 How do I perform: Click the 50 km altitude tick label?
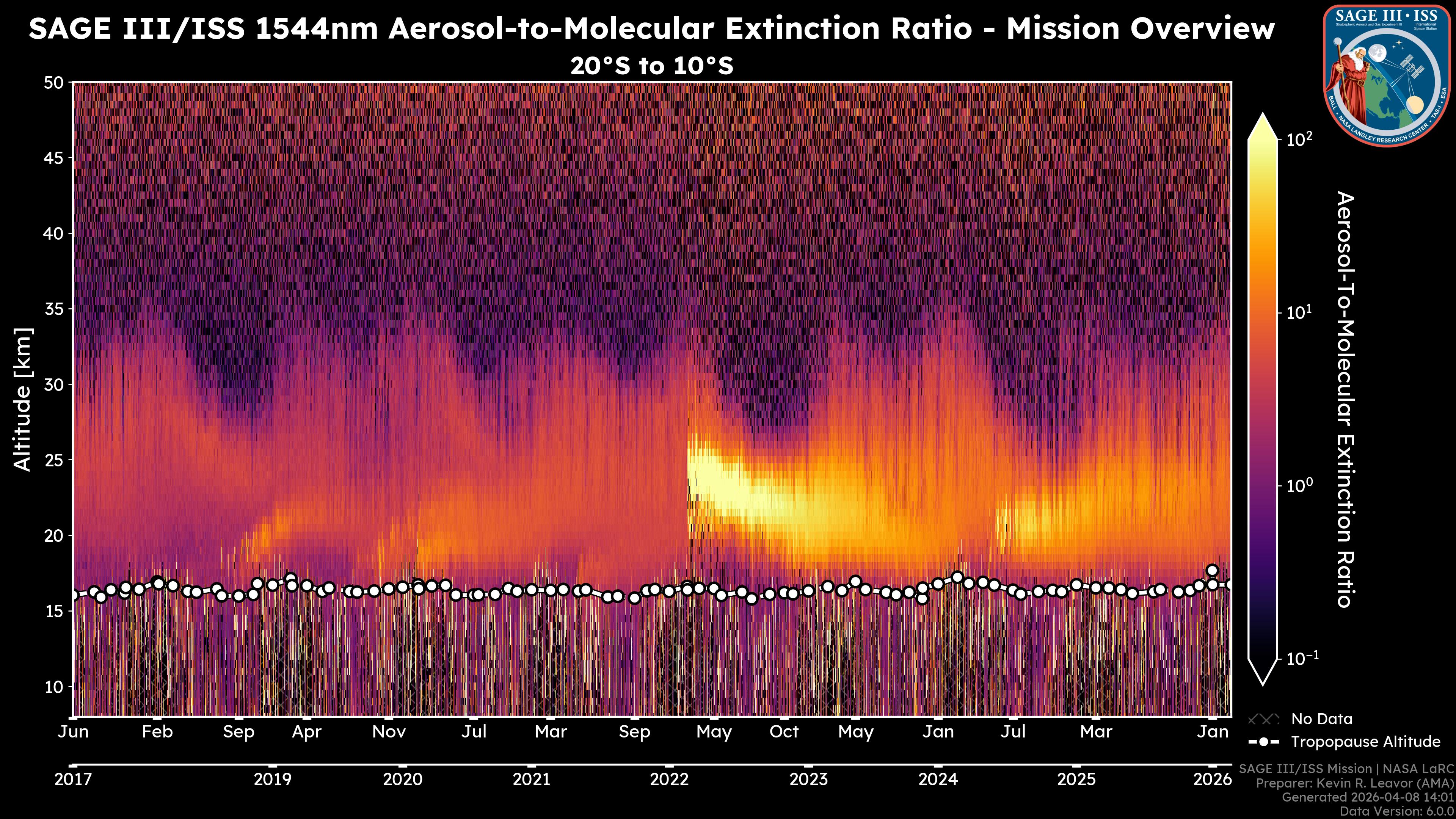tap(54, 83)
